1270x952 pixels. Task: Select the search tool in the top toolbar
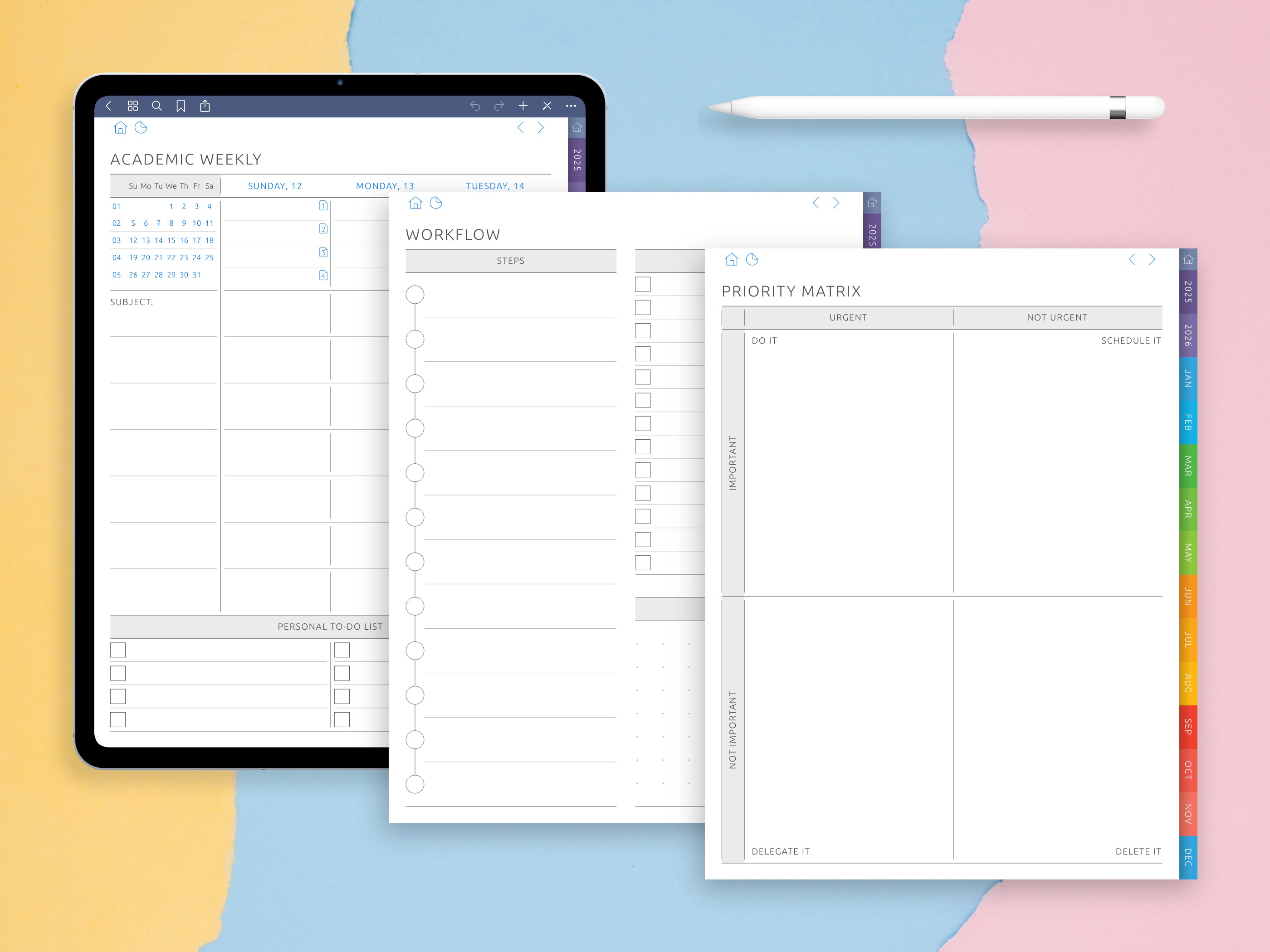[157, 106]
